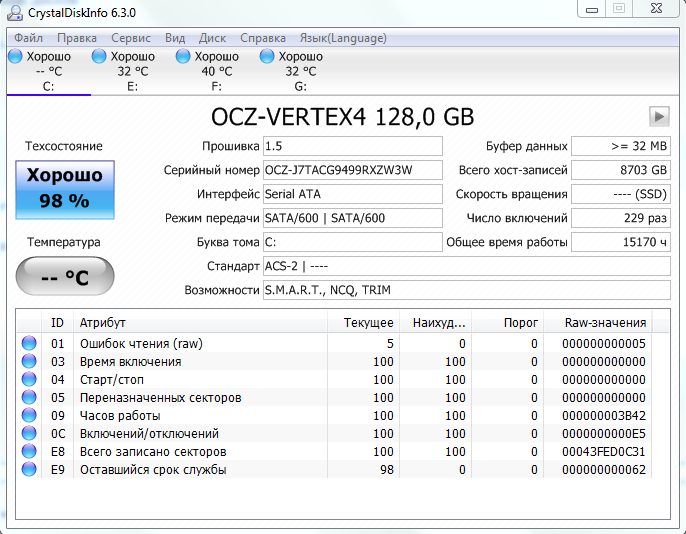The height and width of the screenshot is (534, 686).
Task: Click the power on count 229 раз field
Action: 621,218
